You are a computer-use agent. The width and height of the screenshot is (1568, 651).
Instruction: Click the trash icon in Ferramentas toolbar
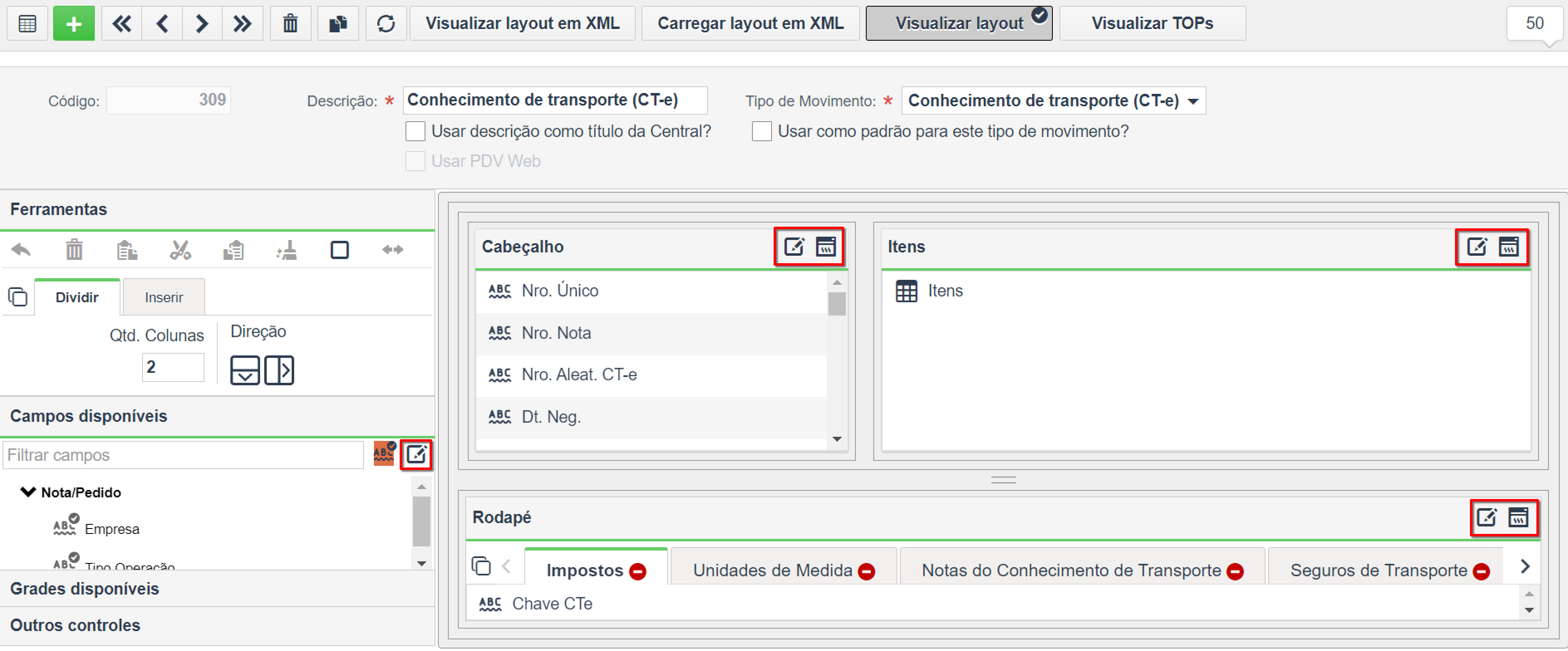click(74, 250)
